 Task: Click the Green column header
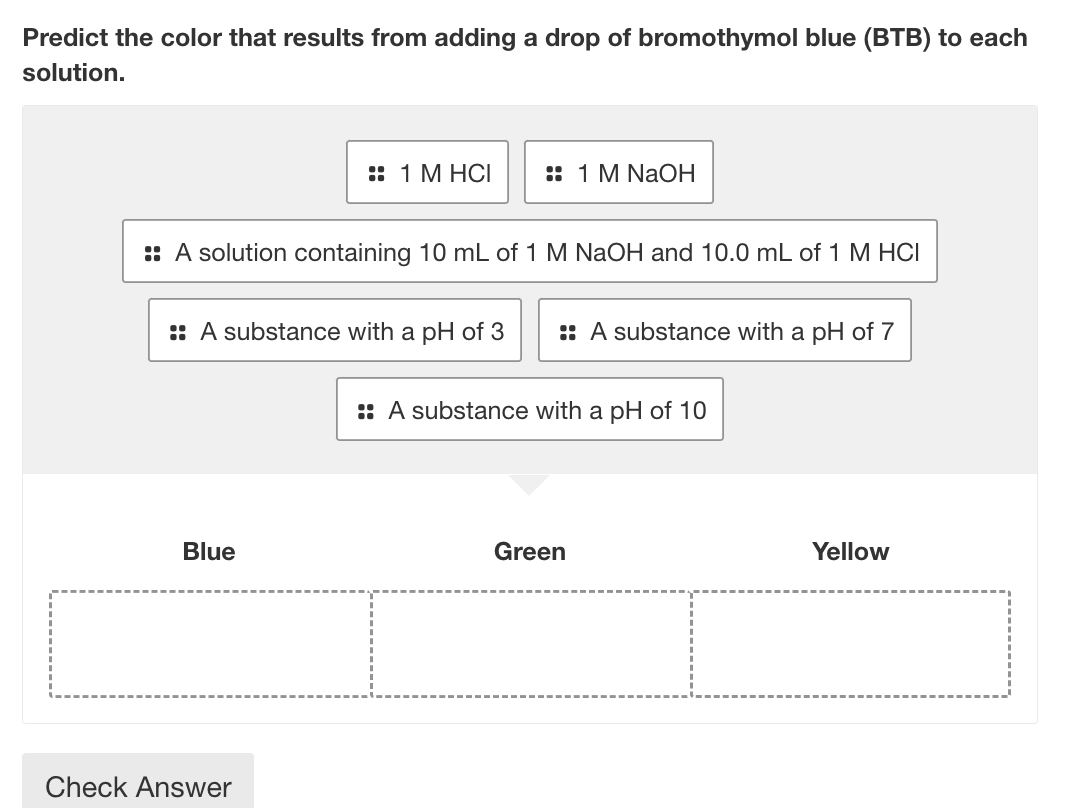click(x=530, y=551)
